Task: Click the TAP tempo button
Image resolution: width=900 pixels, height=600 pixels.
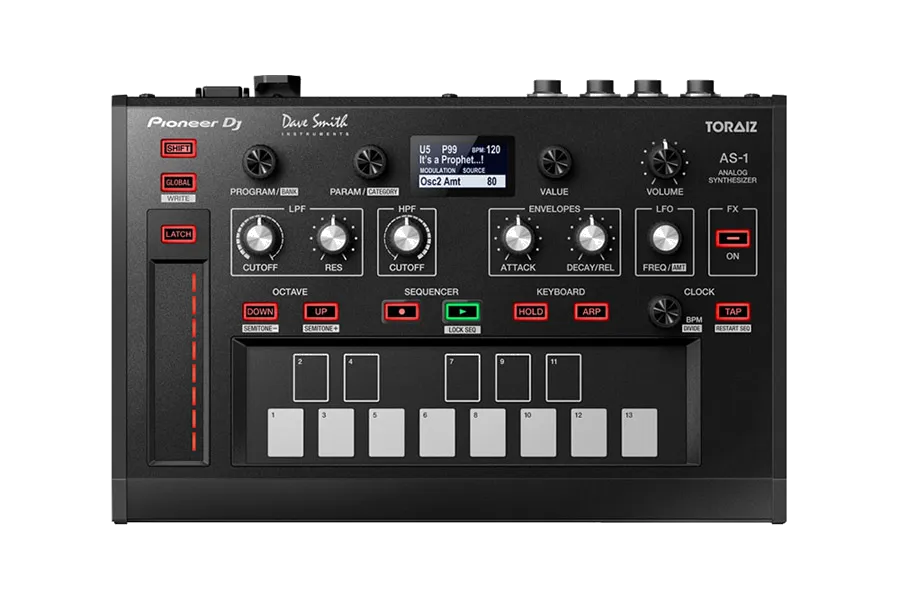Action: click(x=733, y=312)
